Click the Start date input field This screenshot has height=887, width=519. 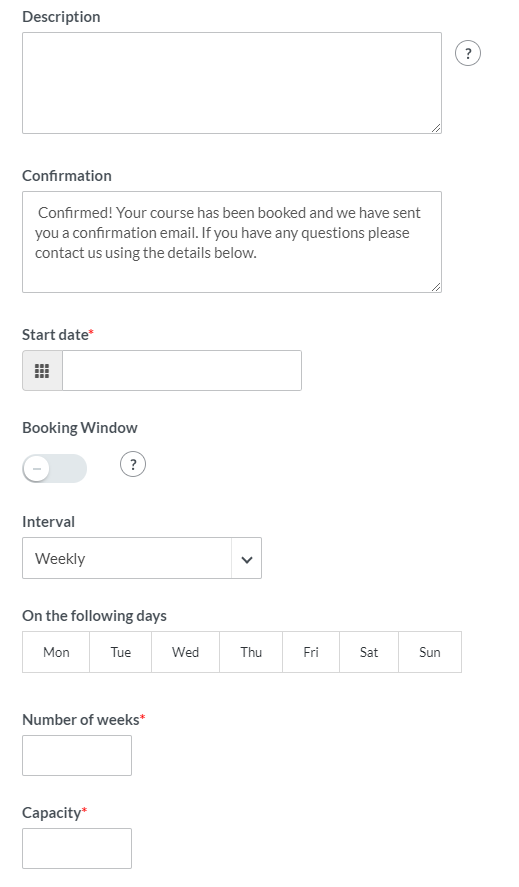point(182,371)
